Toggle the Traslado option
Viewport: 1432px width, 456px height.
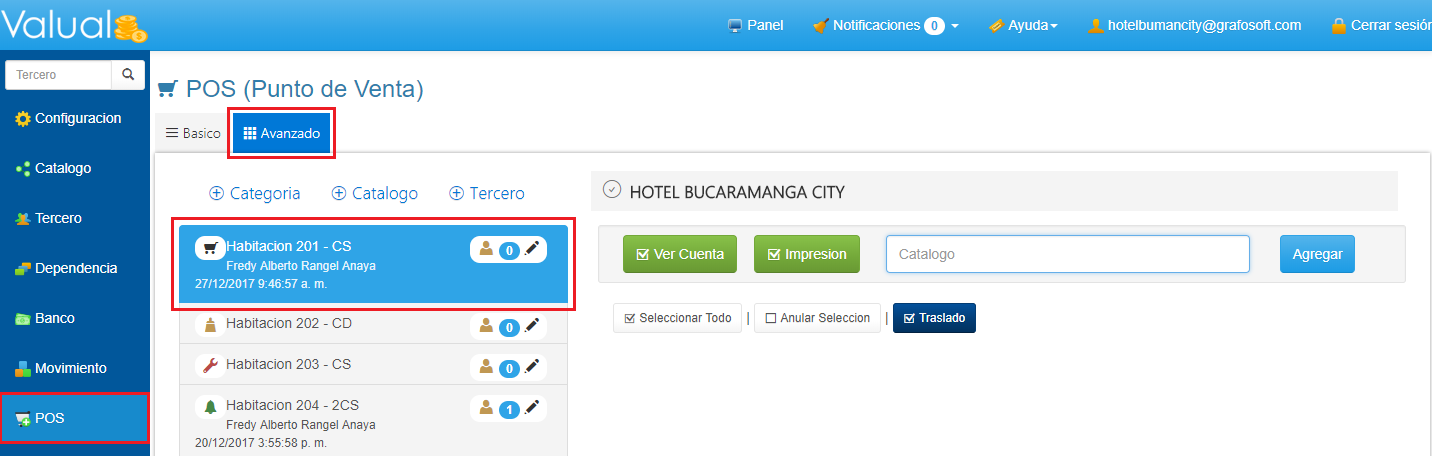point(934,318)
